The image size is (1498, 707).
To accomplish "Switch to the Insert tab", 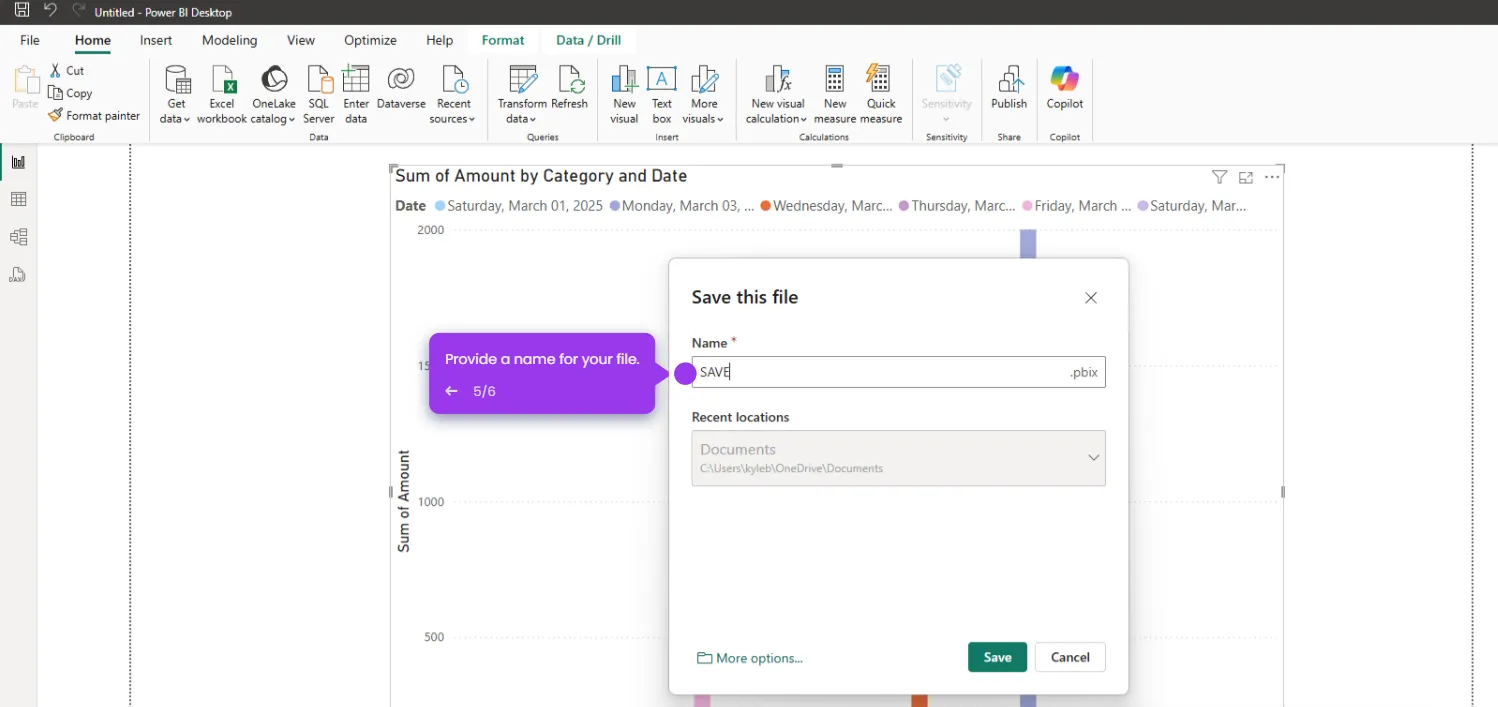I will pyautogui.click(x=156, y=40).
